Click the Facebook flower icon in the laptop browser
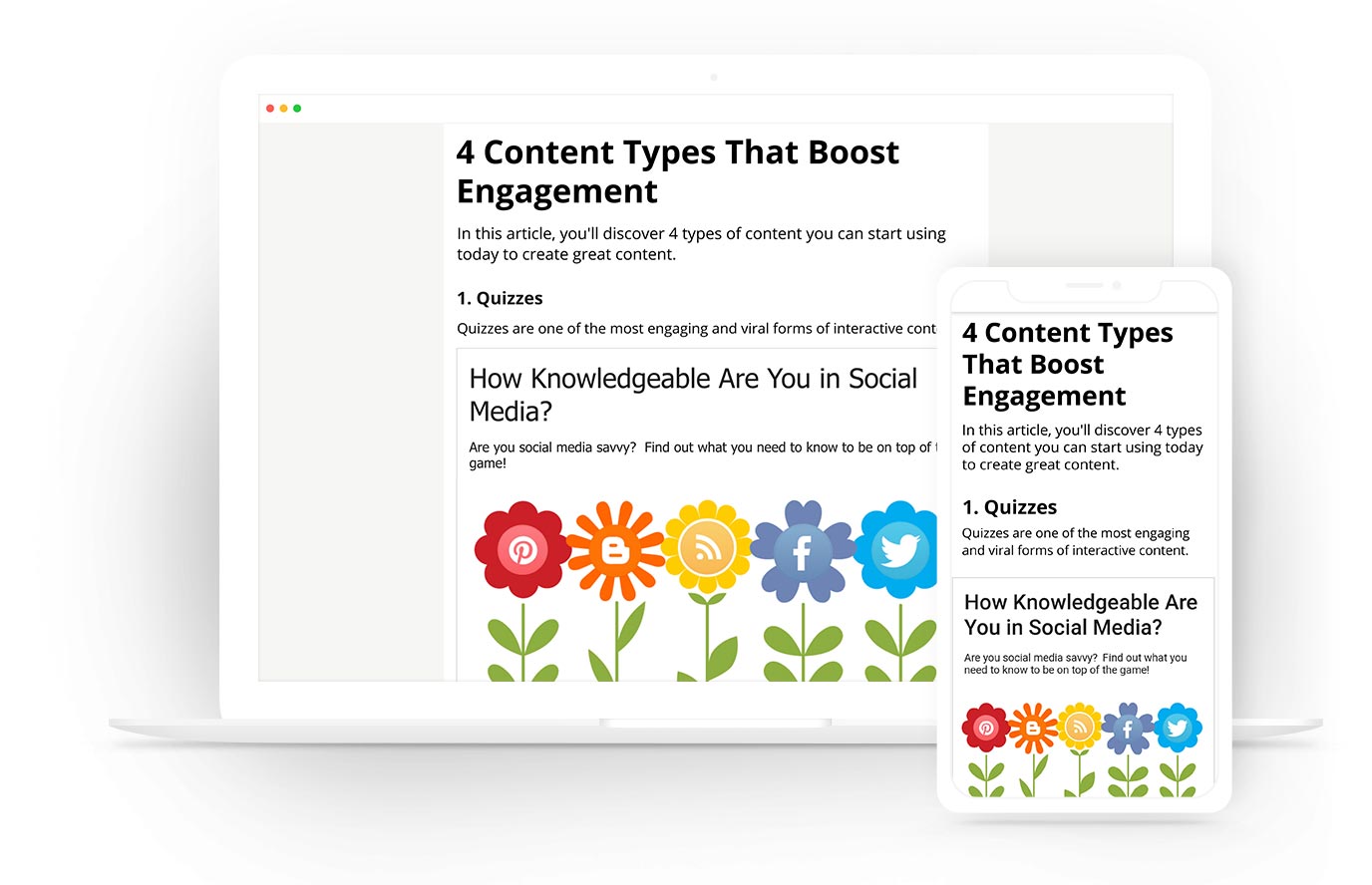This screenshot has width=1372, height=885. pos(802,550)
